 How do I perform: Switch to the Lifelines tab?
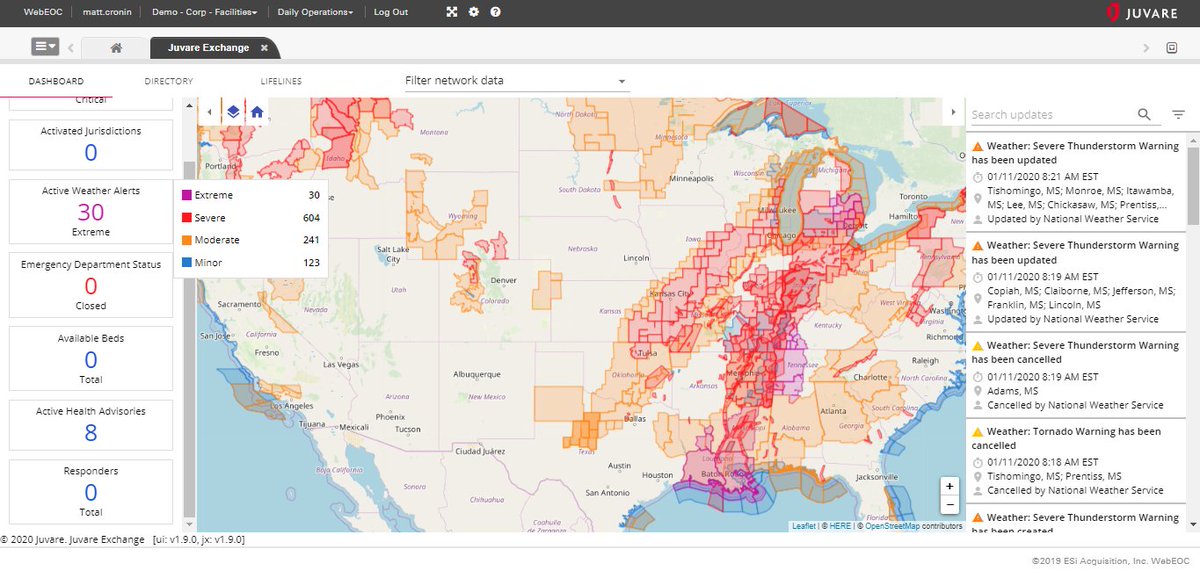tap(281, 81)
